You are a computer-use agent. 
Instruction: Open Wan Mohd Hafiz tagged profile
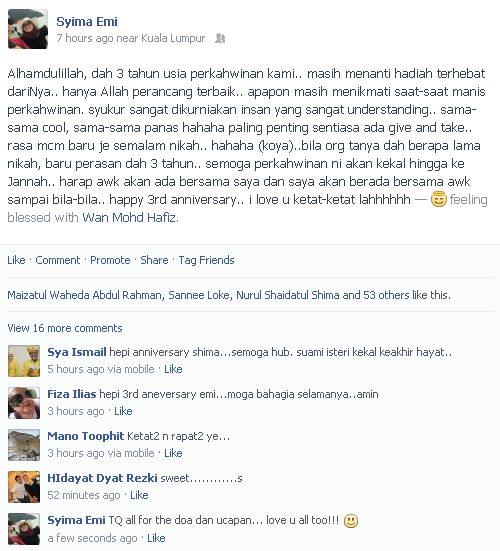[x=129, y=218]
